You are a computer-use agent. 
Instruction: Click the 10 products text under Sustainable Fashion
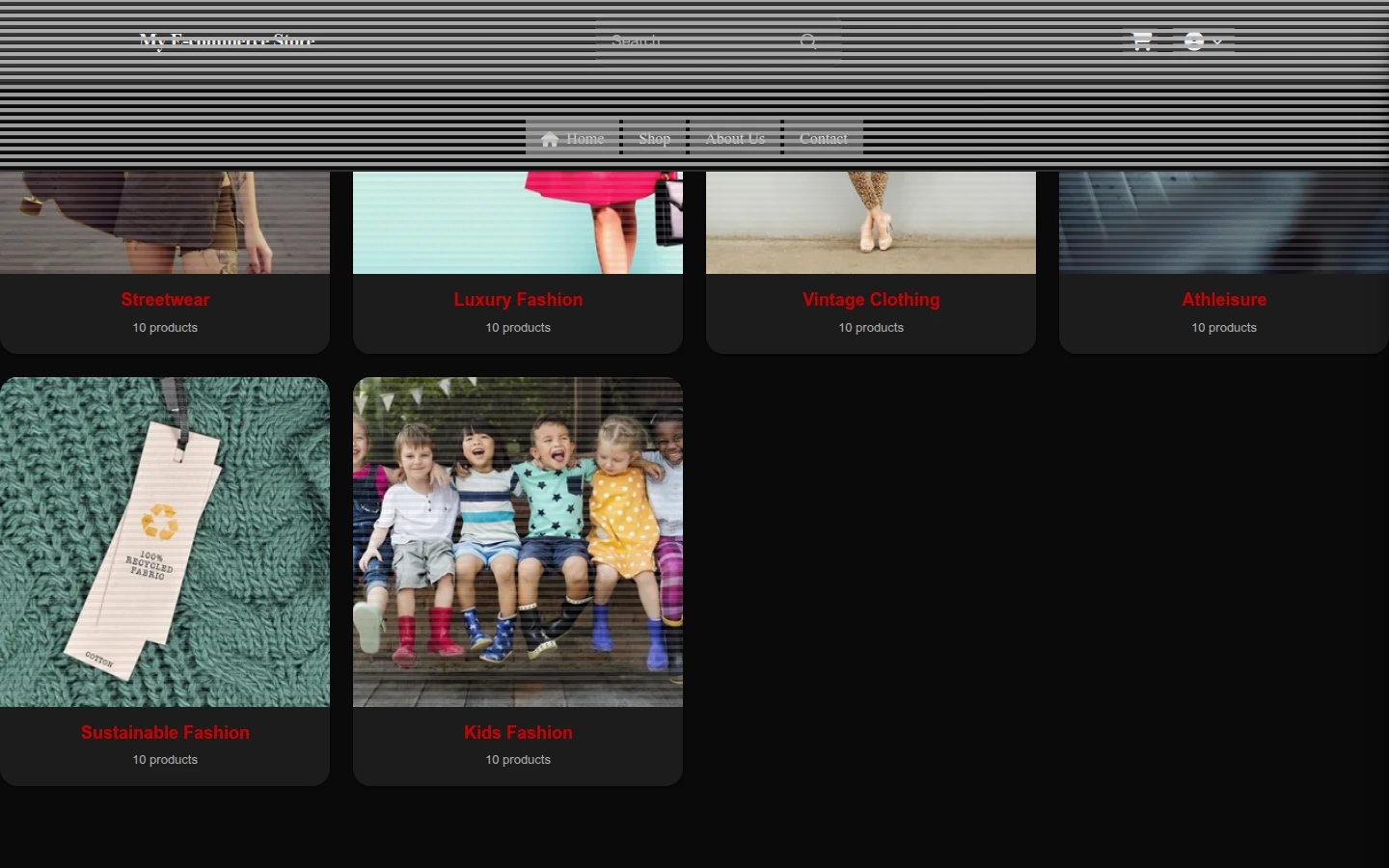[x=165, y=760]
